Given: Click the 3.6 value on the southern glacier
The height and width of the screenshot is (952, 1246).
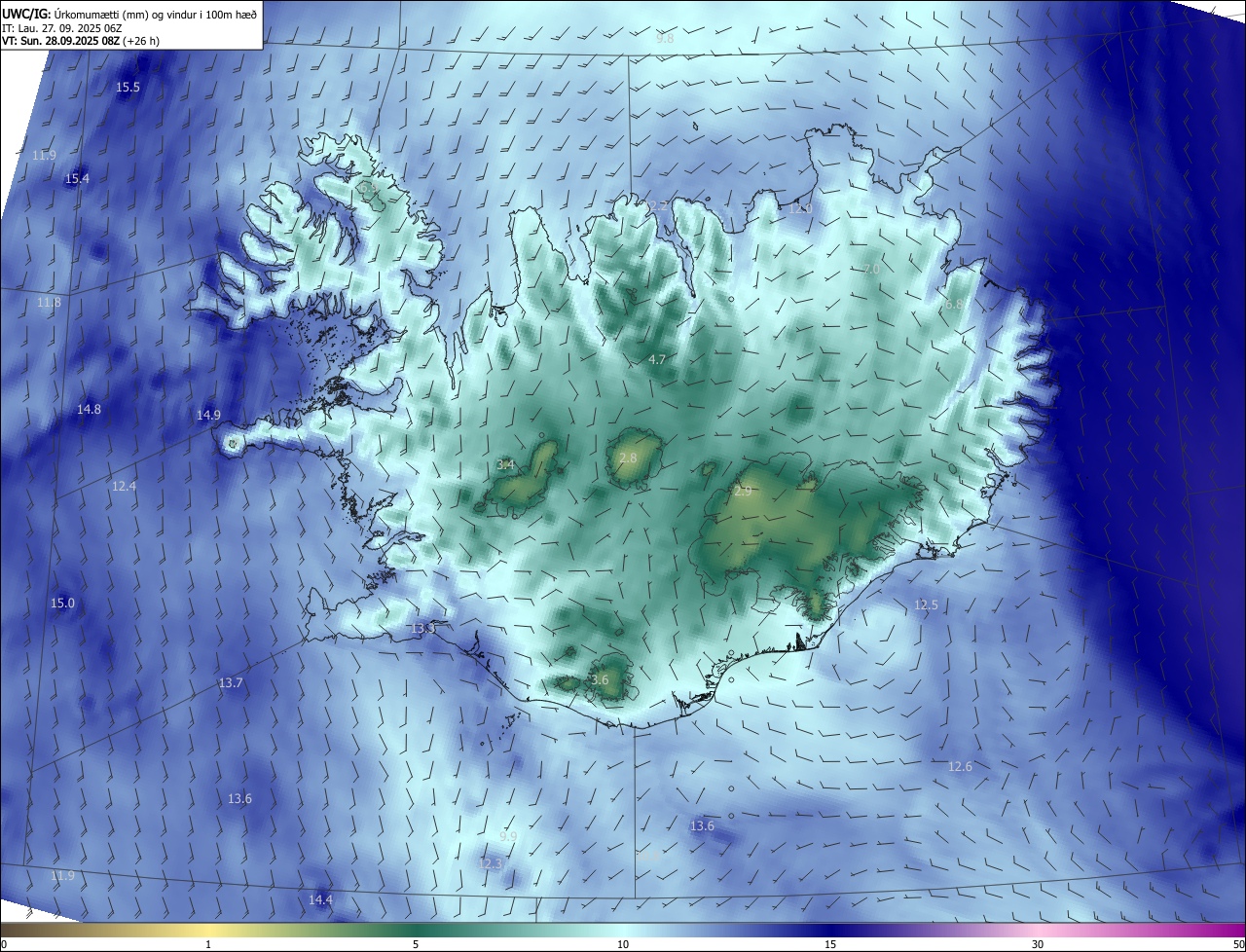Looking at the screenshot, I should pos(600,680).
